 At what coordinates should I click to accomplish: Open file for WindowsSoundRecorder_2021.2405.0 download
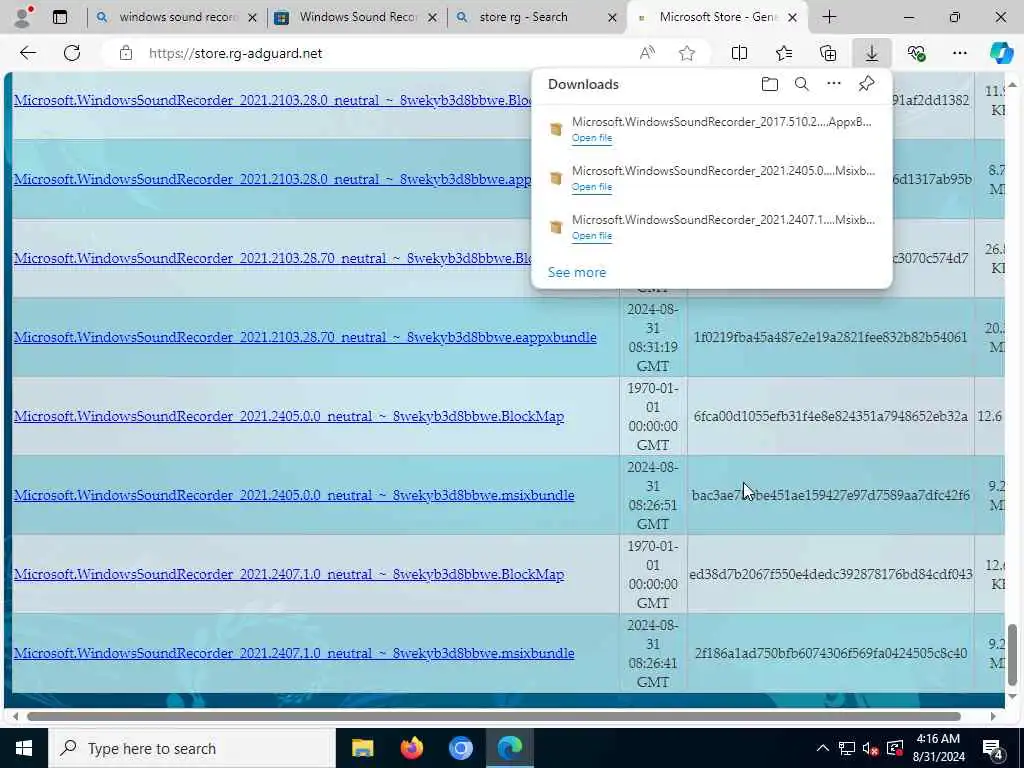[x=592, y=187]
